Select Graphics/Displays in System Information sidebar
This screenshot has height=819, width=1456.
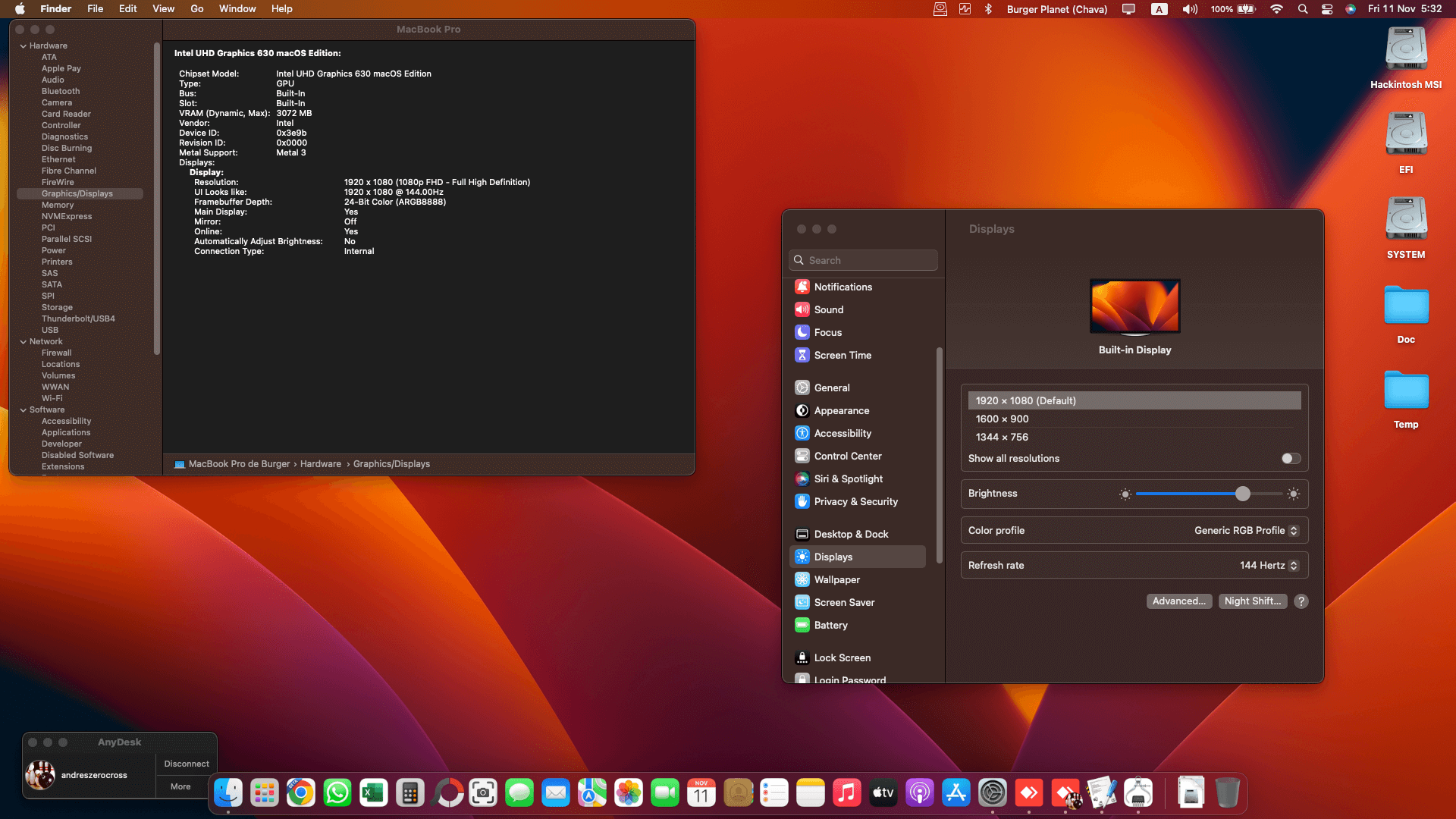tap(80, 194)
